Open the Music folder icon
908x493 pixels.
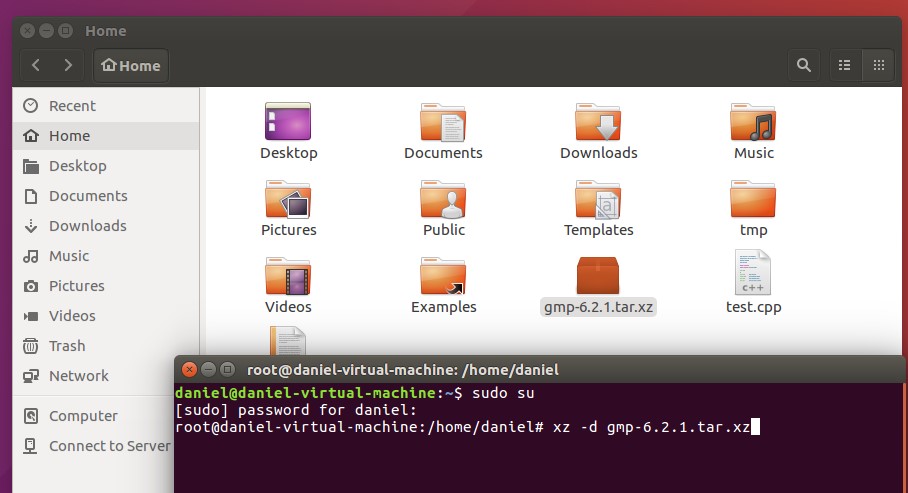(753, 123)
